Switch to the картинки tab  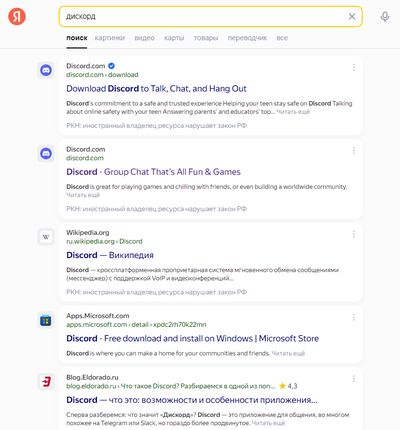click(x=110, y=38)
